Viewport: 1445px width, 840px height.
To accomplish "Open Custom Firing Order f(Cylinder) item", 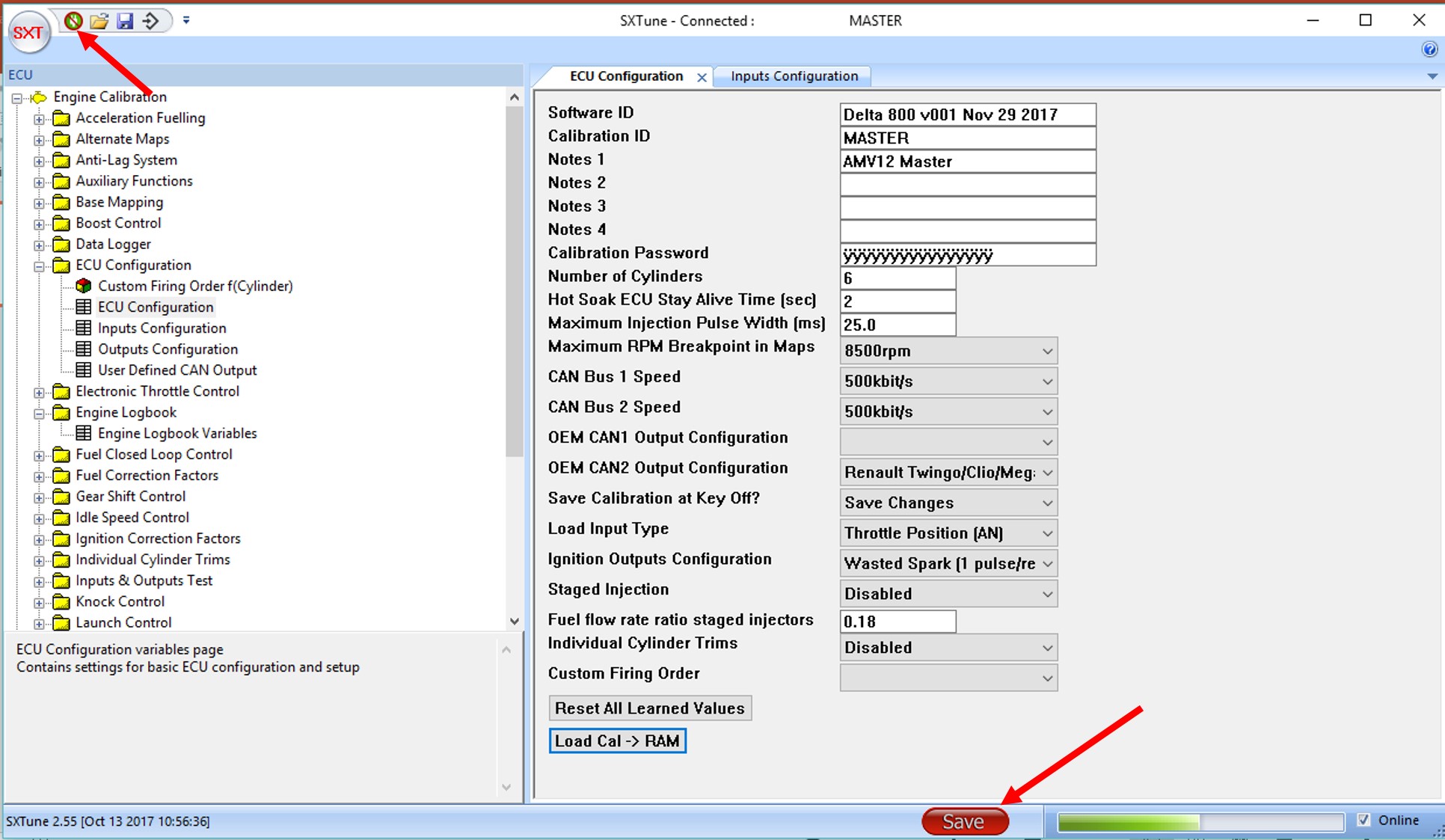I will point(194,286).
